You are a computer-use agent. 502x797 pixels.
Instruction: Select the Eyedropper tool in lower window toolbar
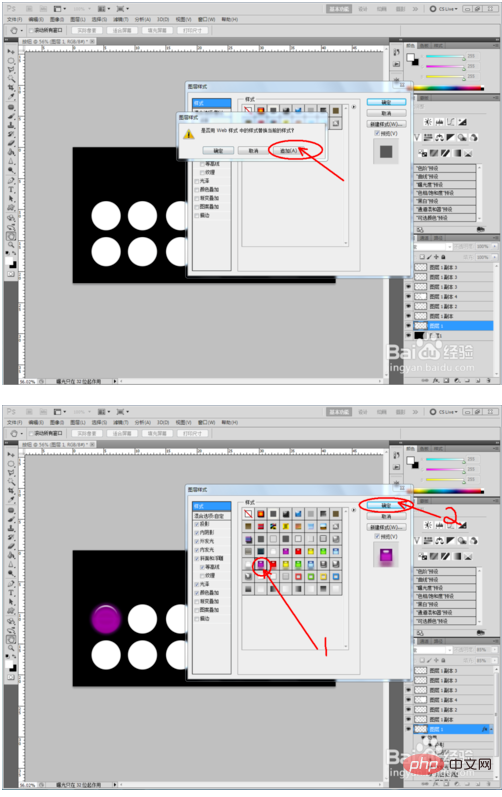tap(11, 500)
